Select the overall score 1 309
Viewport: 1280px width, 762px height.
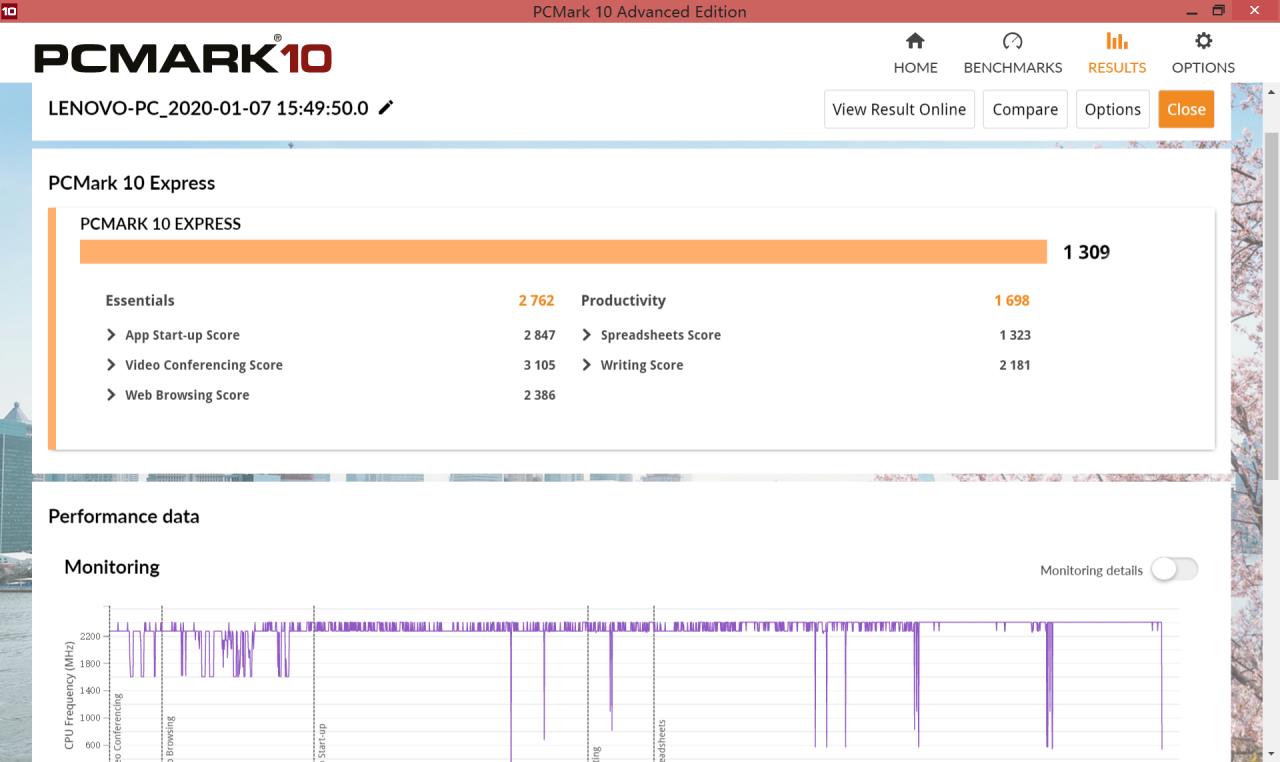coord(1087,252)
